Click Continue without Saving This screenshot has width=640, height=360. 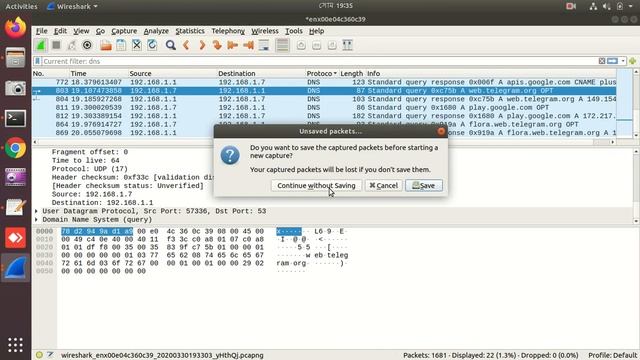click(316, 185)
